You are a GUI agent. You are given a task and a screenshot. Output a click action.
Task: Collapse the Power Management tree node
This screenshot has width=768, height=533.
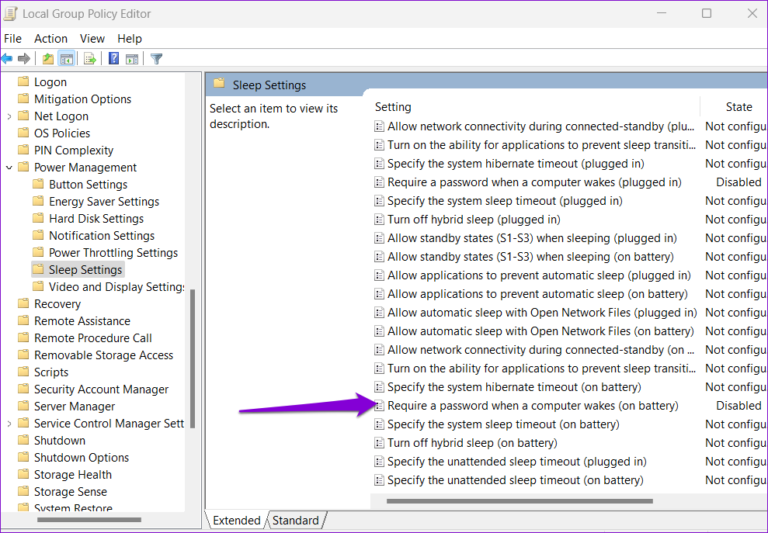click(x=9, y=168)
